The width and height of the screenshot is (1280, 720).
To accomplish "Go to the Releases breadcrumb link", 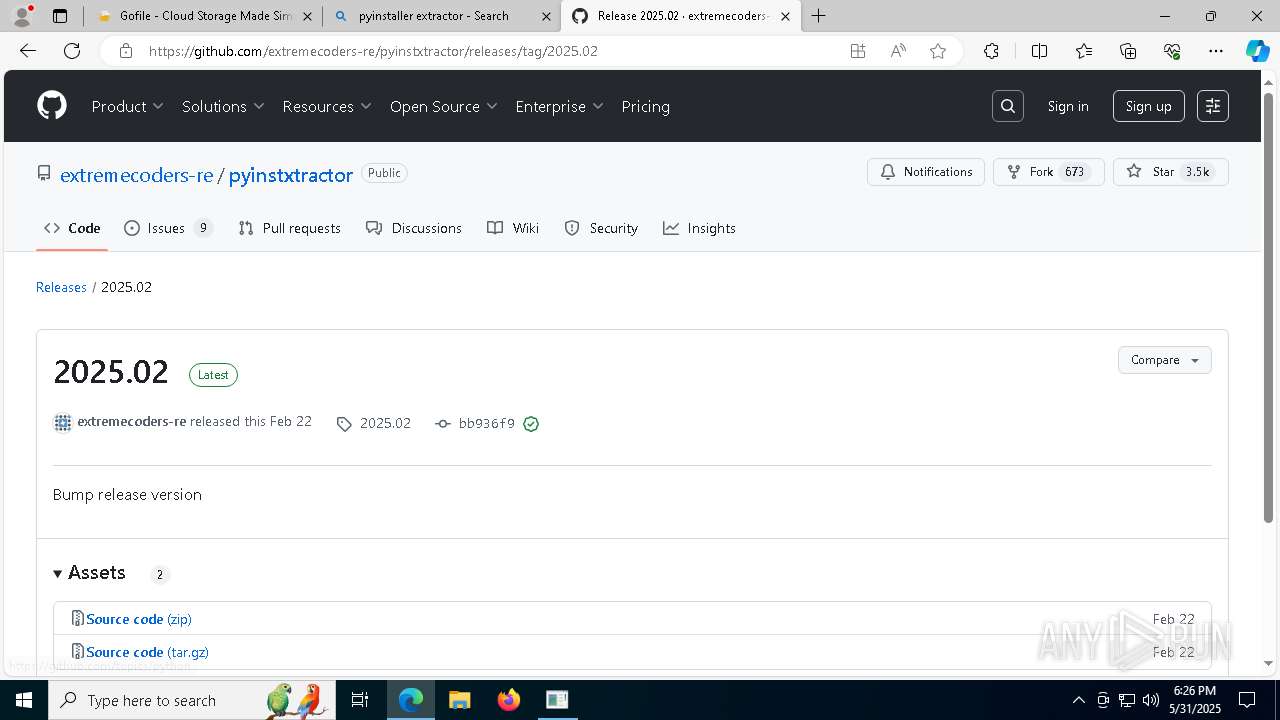I will point(61,287).
